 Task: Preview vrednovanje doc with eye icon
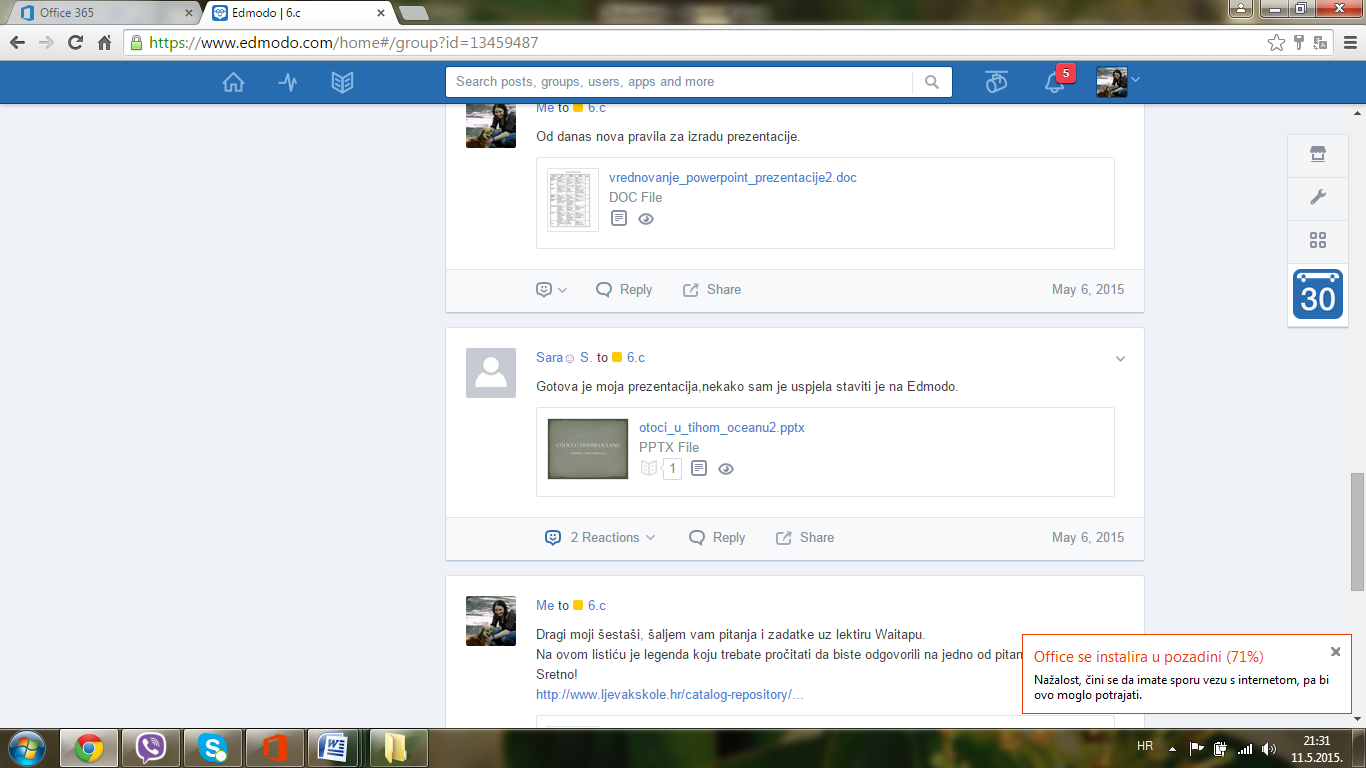coord(646,219)
